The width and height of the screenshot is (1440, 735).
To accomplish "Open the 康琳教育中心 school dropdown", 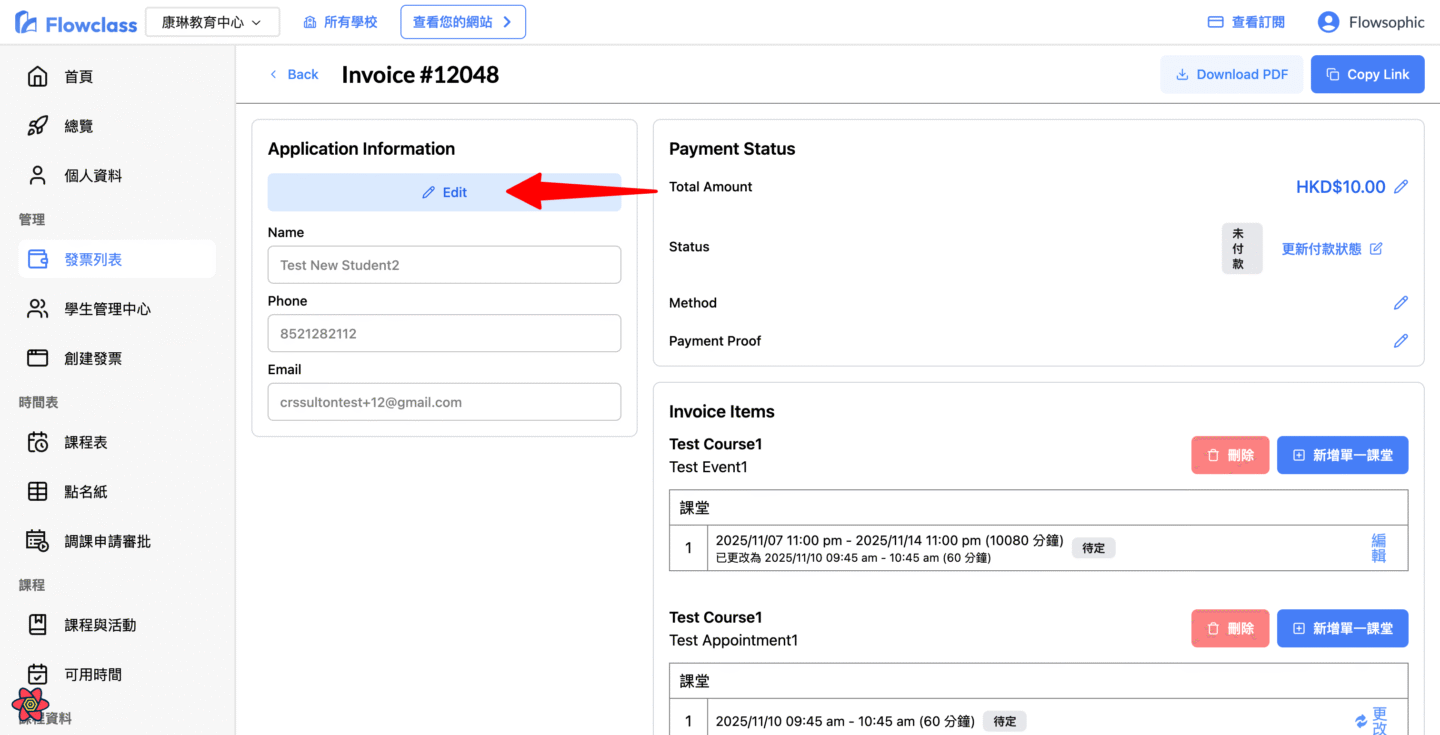I will [x=212, y=22].
